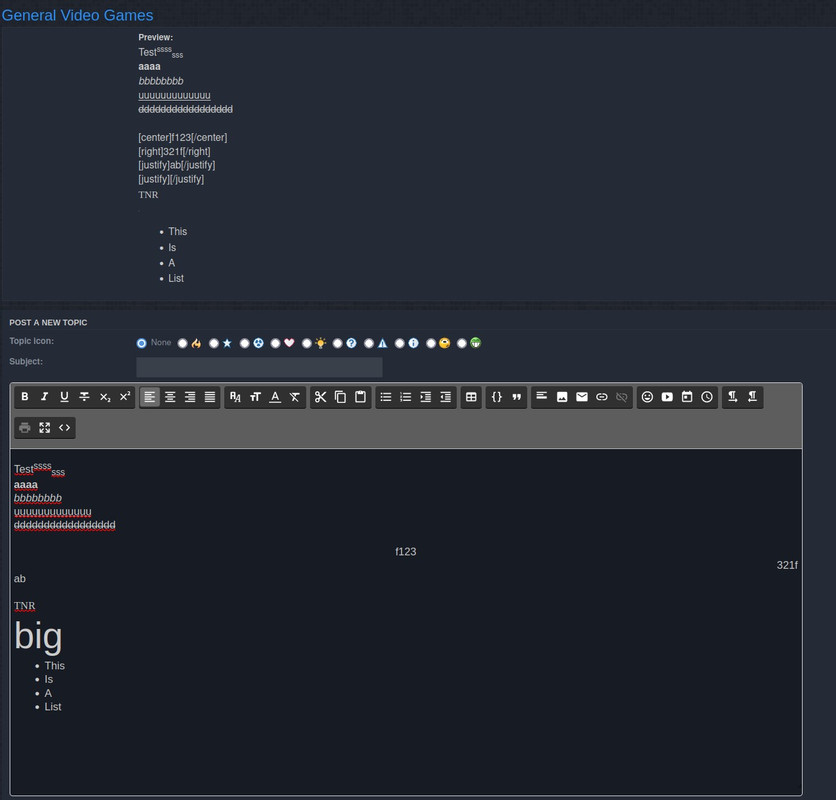Click the print icon
The height and width of the screenshot is (800, 836).
25,428
